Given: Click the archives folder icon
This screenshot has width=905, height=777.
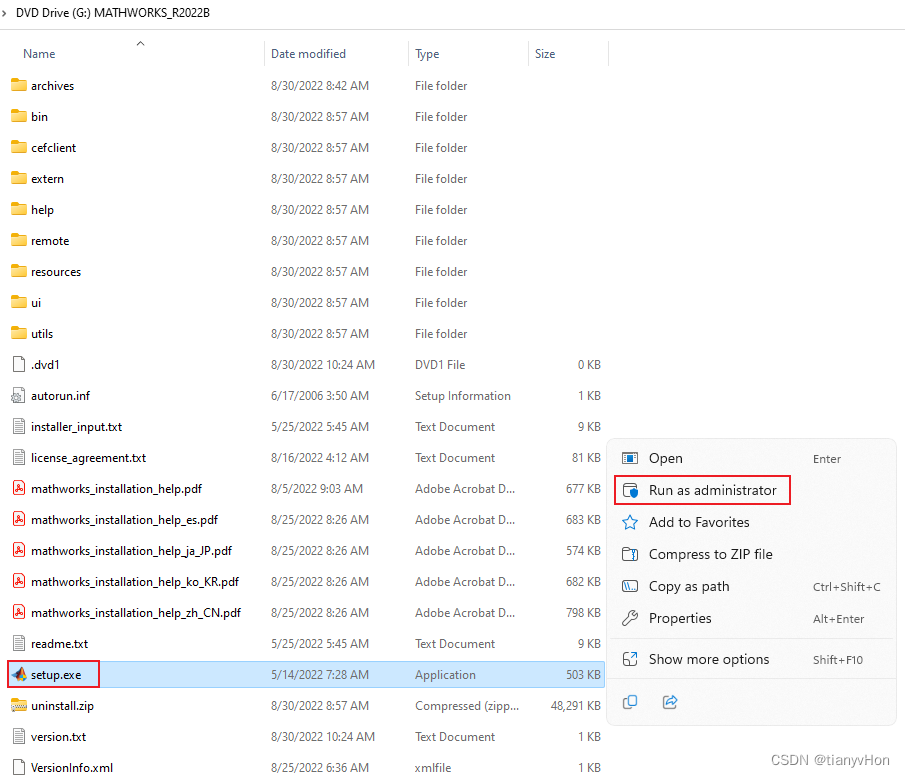Looking at the screenshot, I should pos(19,86).
